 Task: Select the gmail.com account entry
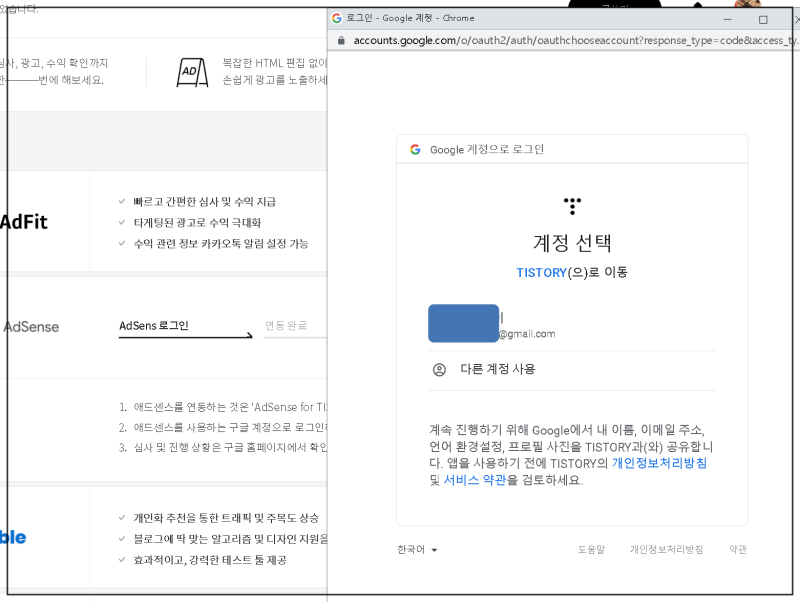tap(572, 324)
